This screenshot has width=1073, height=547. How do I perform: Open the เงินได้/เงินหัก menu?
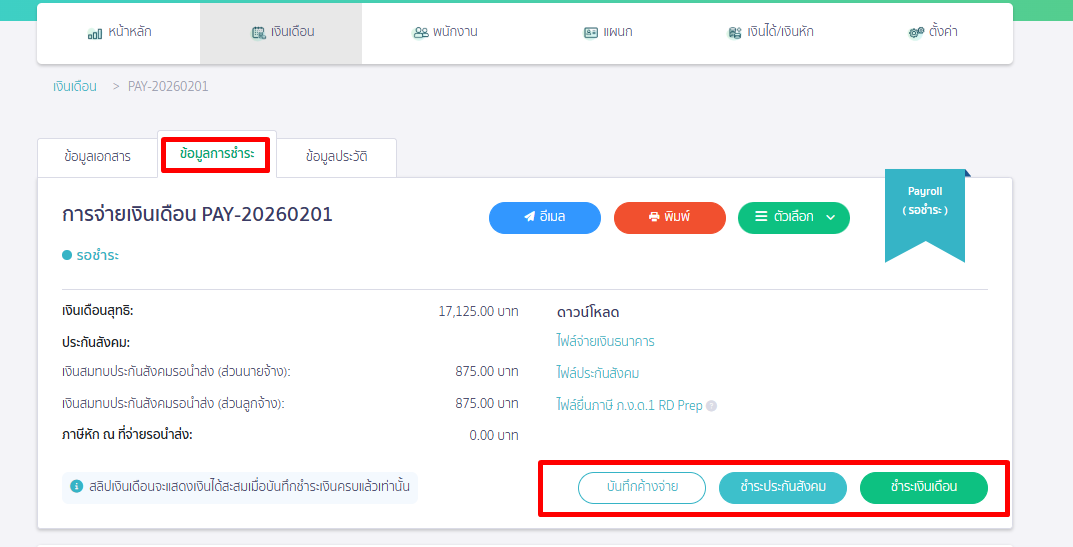tap(770, 33)
